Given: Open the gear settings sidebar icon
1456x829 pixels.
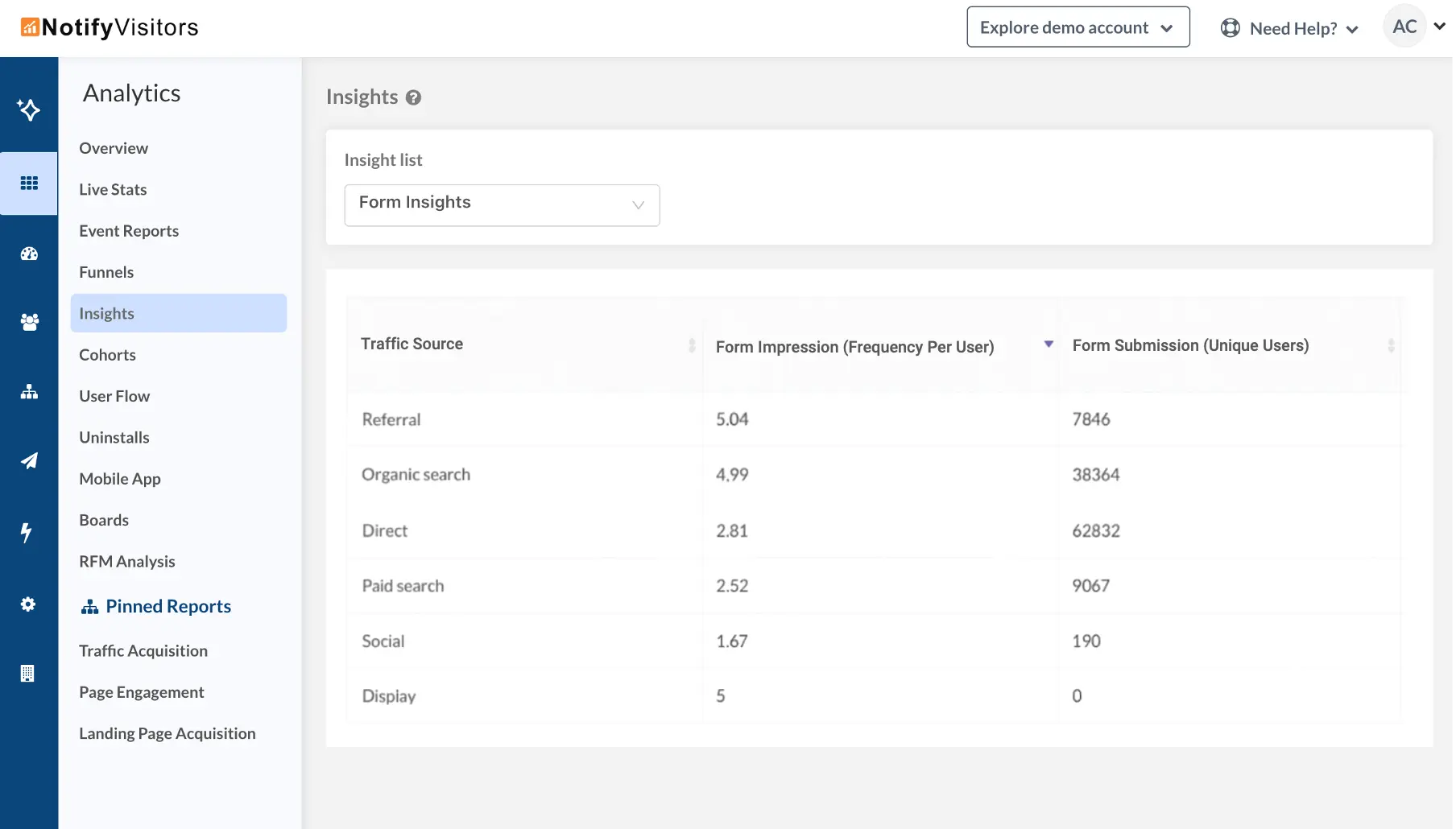Looking at the screenshot, I should click(x=28, y=604).
